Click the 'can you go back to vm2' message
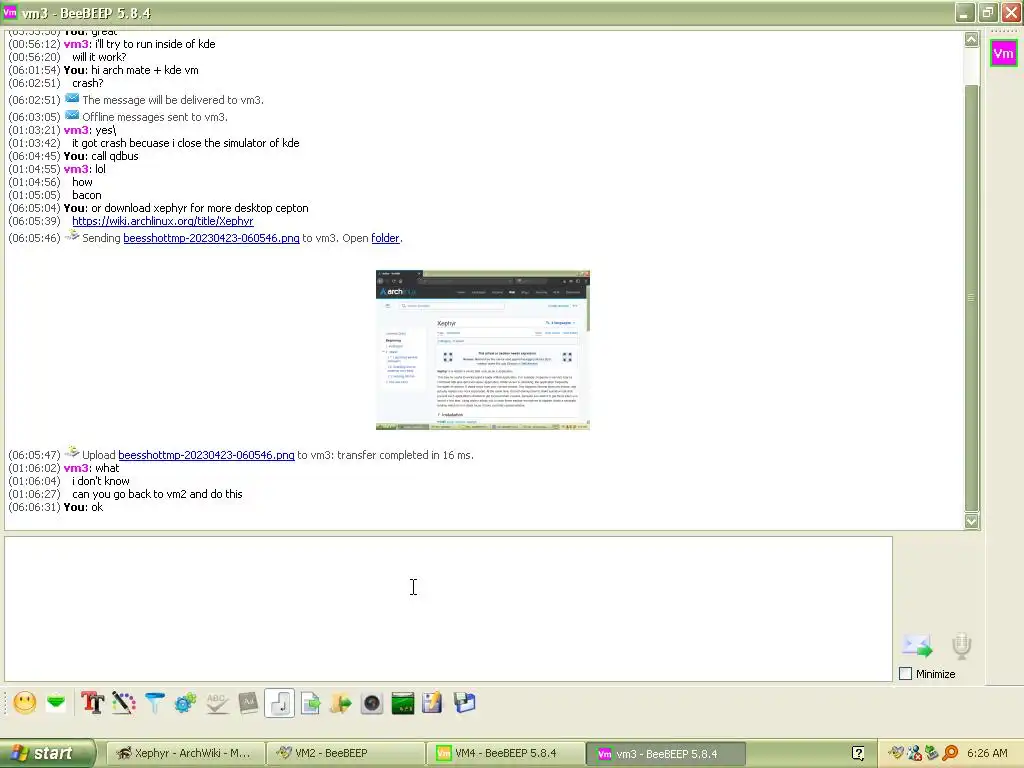1024x768 pixels. [157, 494]
